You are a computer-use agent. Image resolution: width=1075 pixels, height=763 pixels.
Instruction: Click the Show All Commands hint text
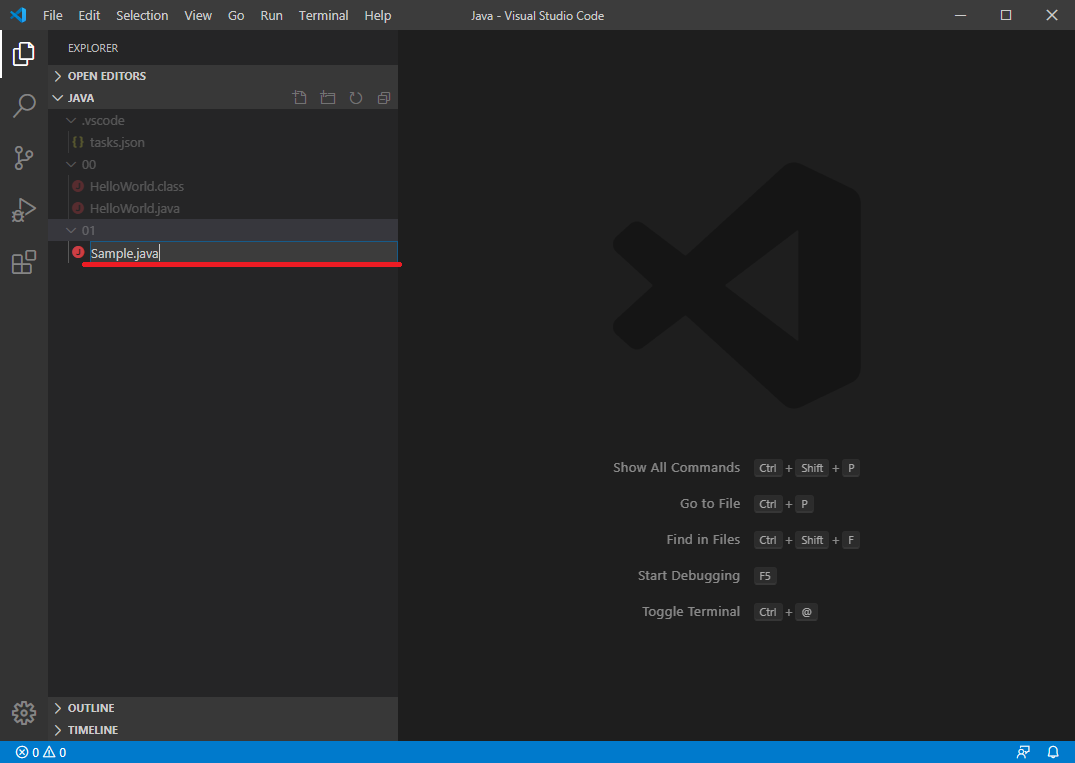(x=676, y=468)
